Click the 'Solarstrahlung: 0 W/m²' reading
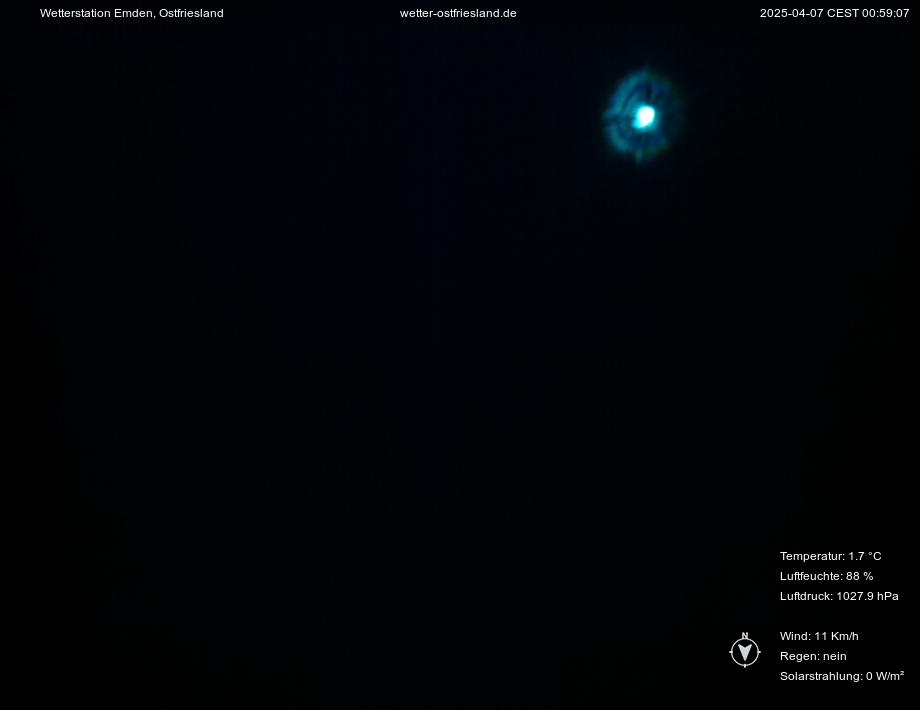Screen dimensions: 920x710 point(841,676)
